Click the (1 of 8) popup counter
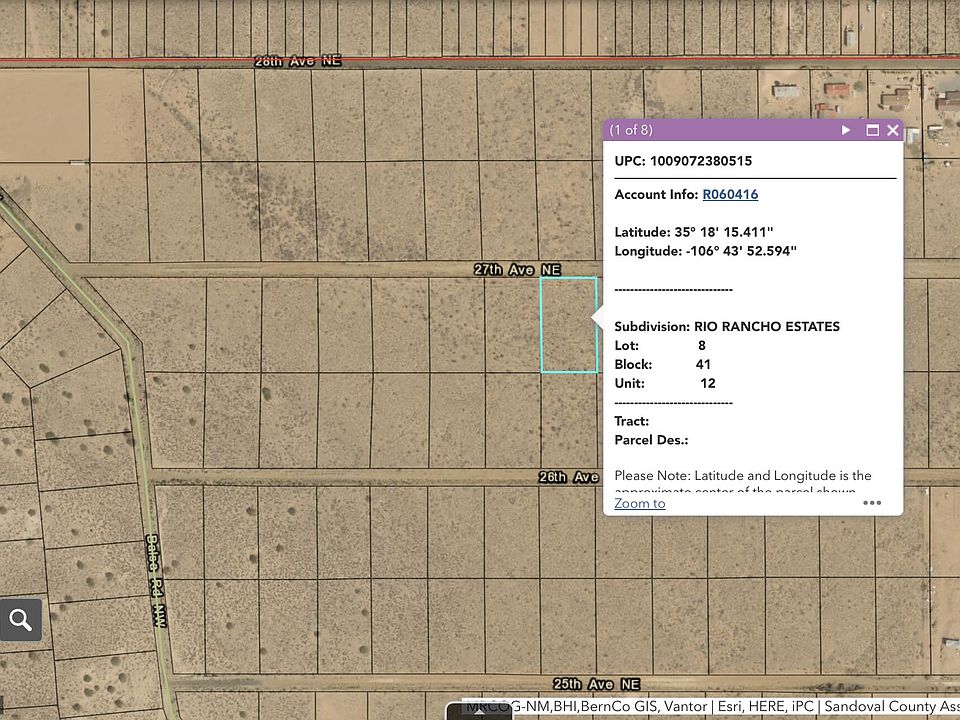Screen dimensions: 960x720 point(631,130)
